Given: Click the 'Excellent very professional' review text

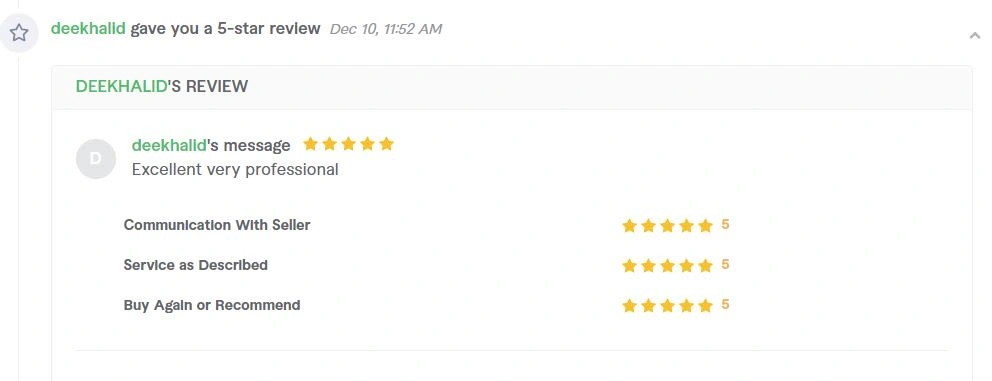Looking at the screenshot, I should 235,170.
